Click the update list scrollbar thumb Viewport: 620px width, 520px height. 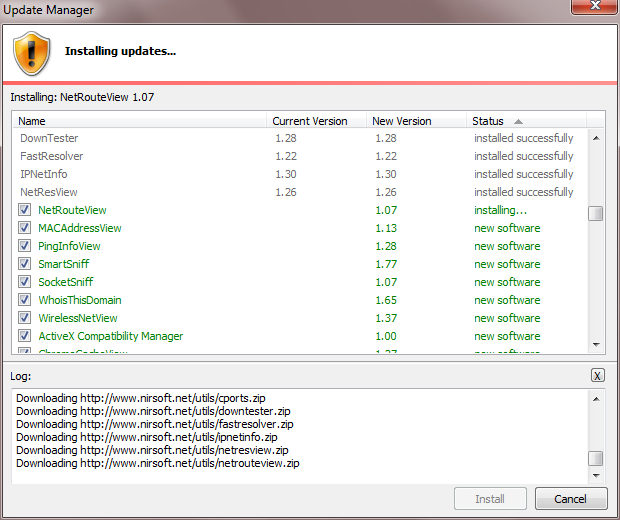coord(595,214)
